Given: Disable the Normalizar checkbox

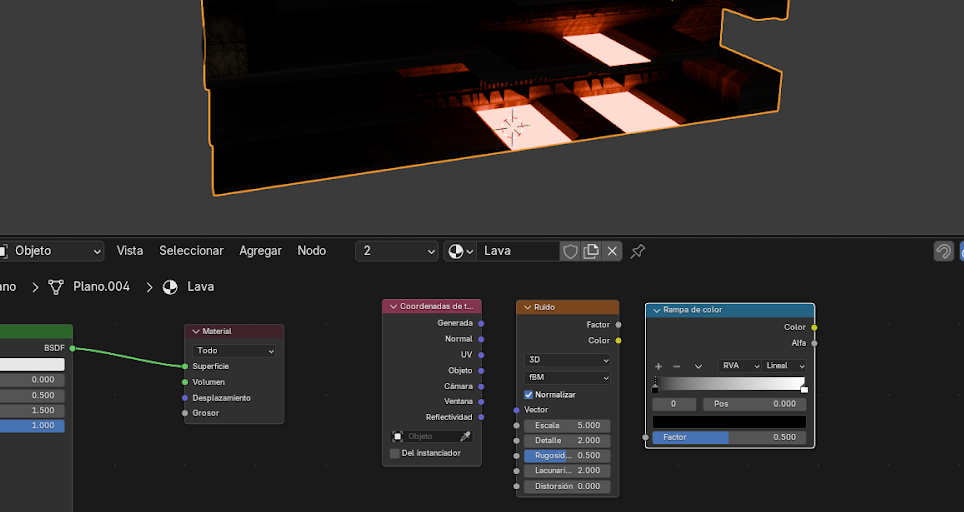Looking at the screenshot, I should point(529,394).
